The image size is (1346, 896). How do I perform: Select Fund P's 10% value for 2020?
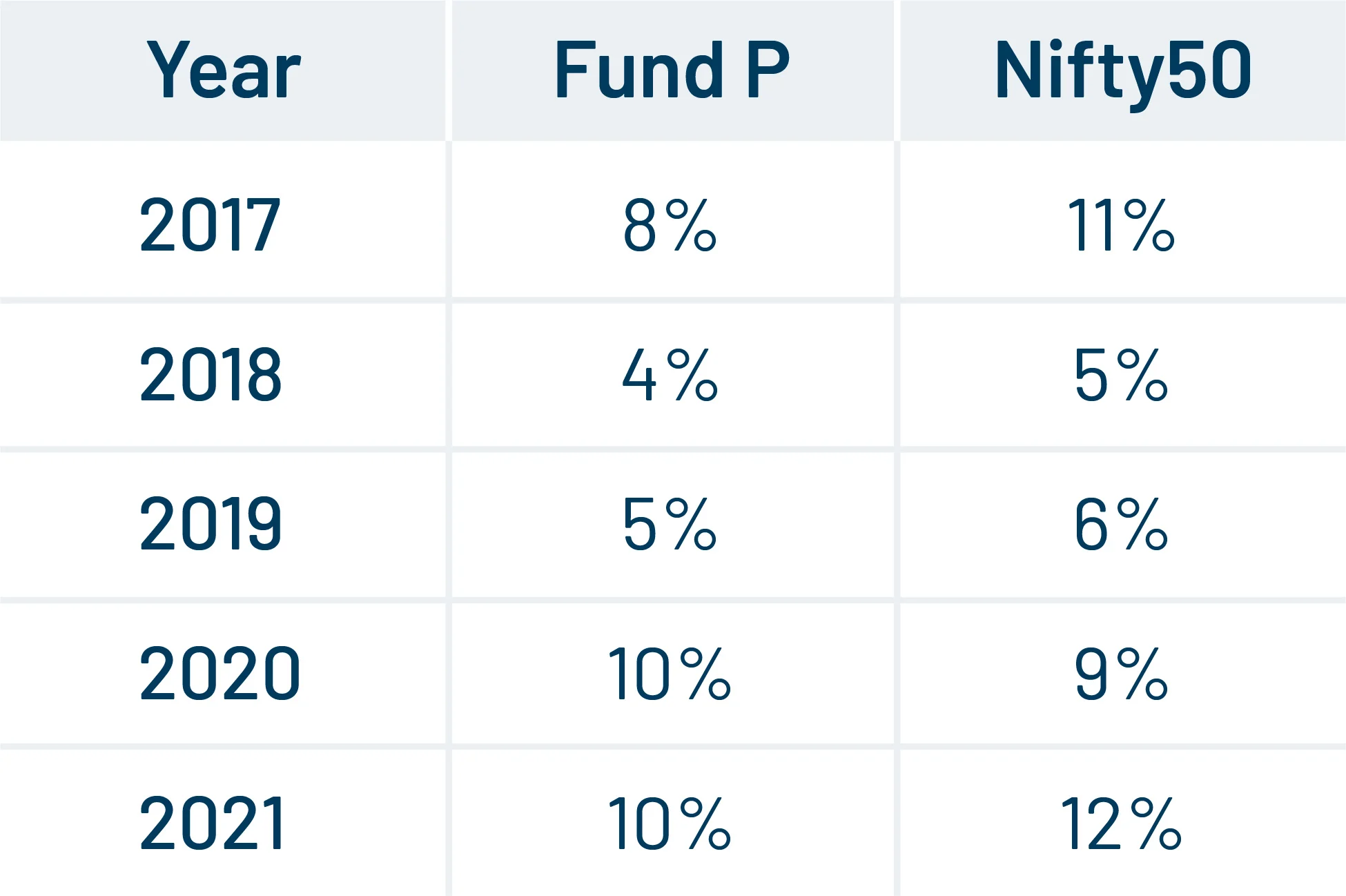click(x=668, y=673)
